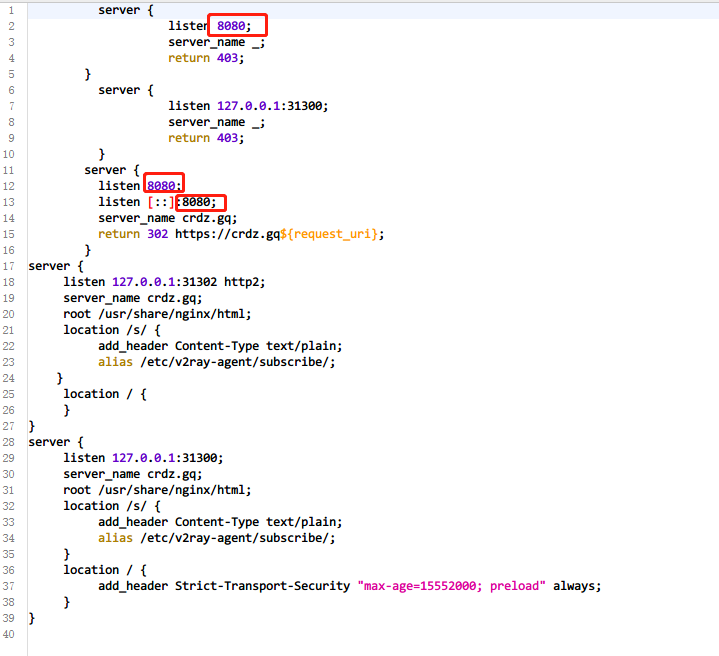This screenshot has width=719, height=656.
Task: Click line number 40 in the gutter
Action: tap(10, 634)
